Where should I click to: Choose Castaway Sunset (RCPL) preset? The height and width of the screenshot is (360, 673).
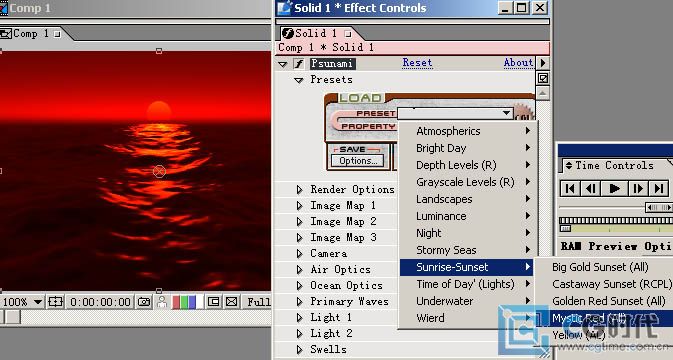(x=604, y=284)
